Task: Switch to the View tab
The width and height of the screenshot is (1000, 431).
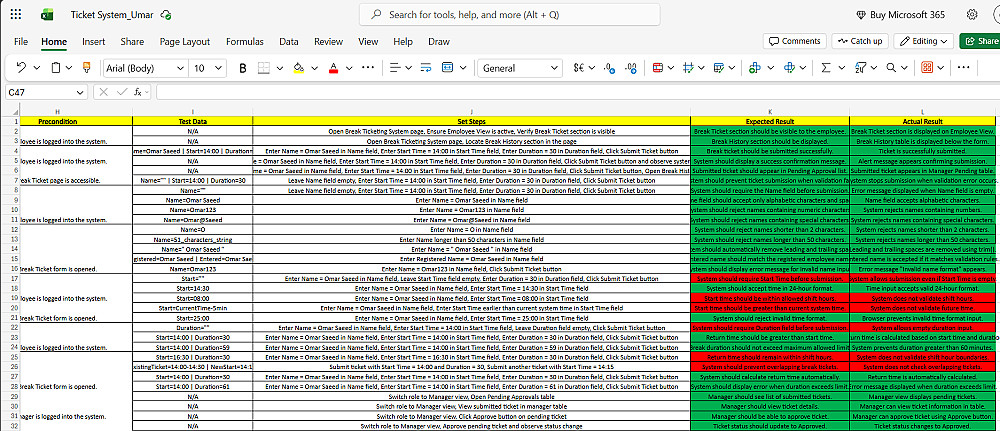Action: (368, 41)
